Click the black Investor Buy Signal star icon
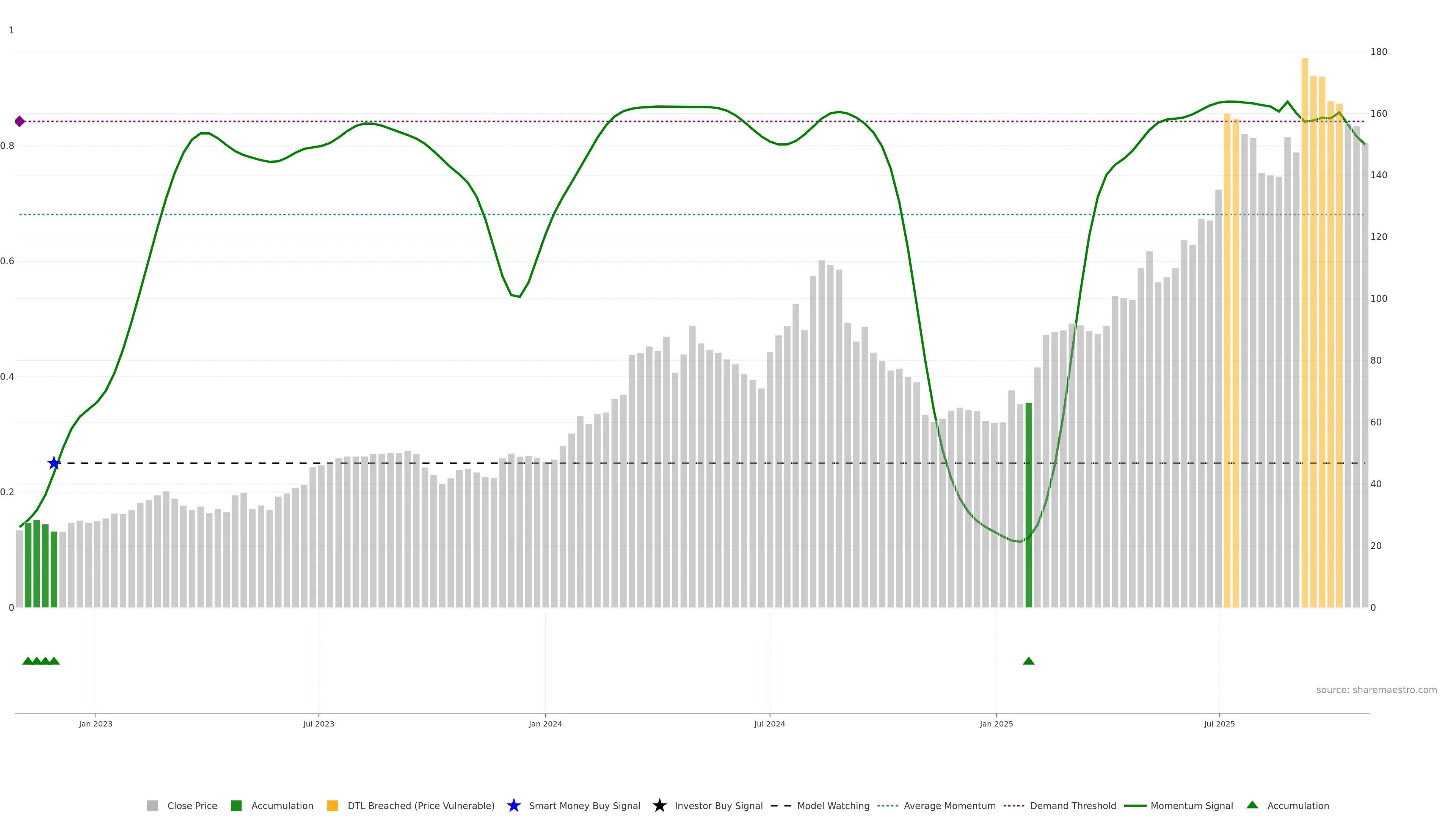Screen dimensions: 1456x819 tap(659, 806)
